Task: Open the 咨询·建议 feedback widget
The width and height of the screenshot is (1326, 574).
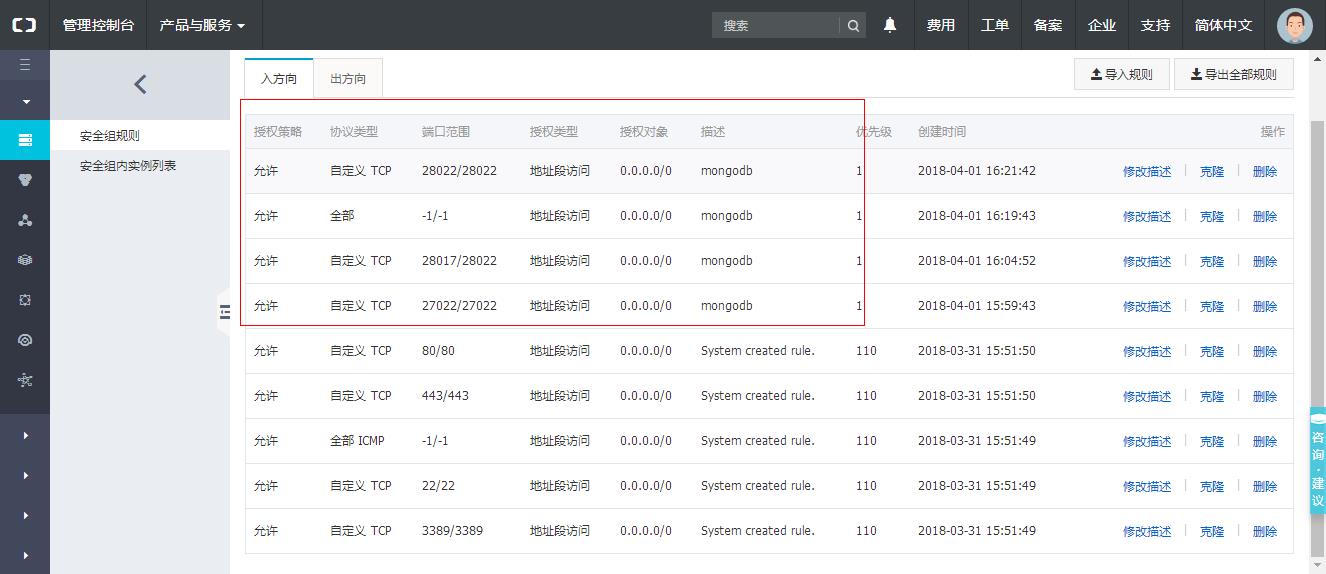Action: coord(1317,462)
